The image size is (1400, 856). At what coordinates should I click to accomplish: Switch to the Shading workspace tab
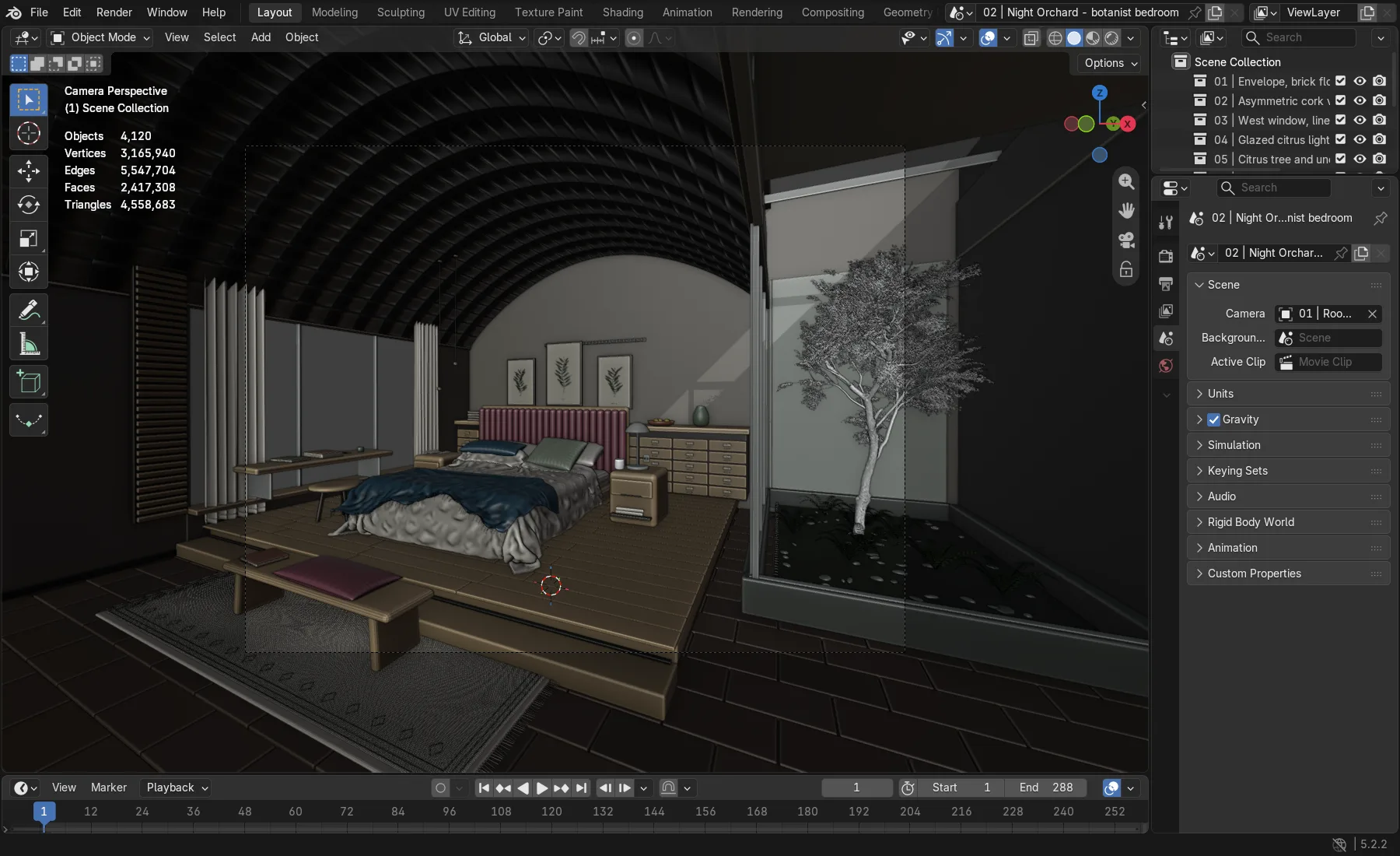tap(623, 12)
